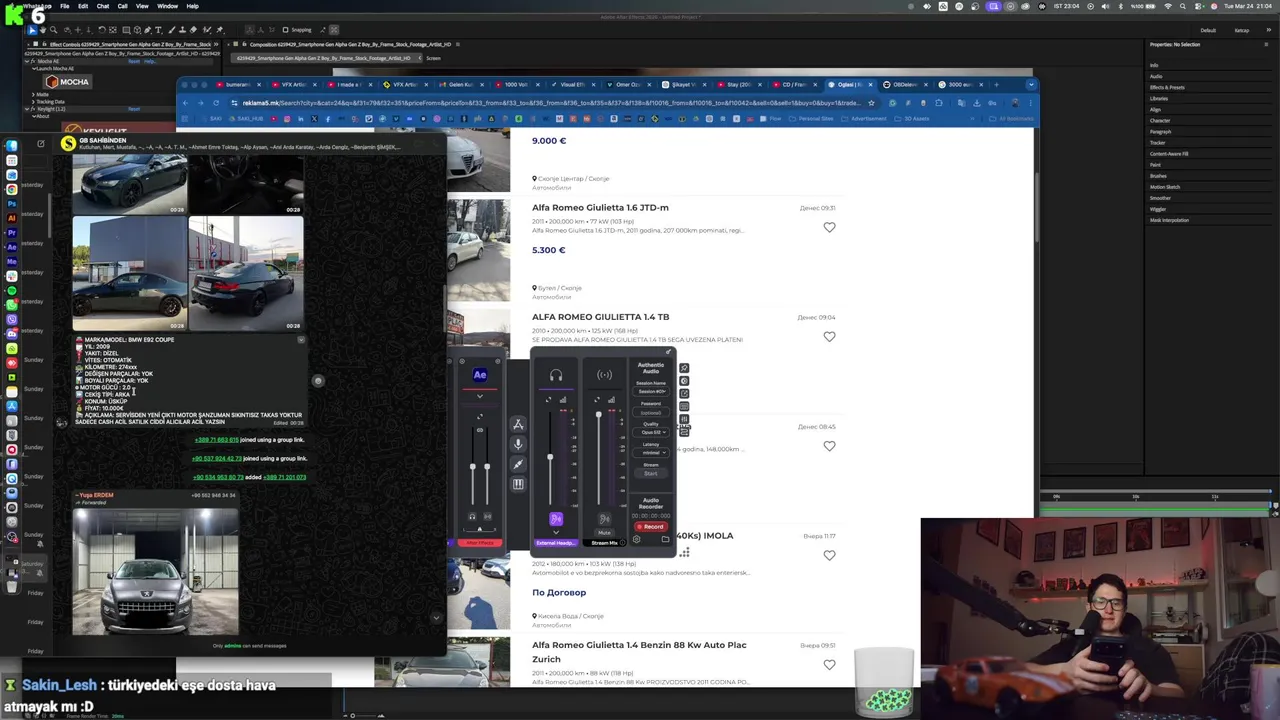
Task: Open the Latency minimal dropdown
Action: [651, 452]
